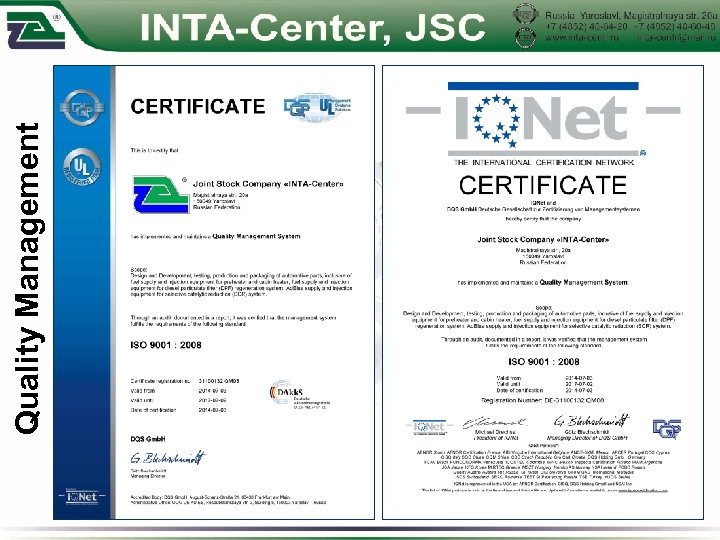Click the DQS logo on the IQNet certificate
The width and height of the screenshot is (720, 540).
pos(667,428)
